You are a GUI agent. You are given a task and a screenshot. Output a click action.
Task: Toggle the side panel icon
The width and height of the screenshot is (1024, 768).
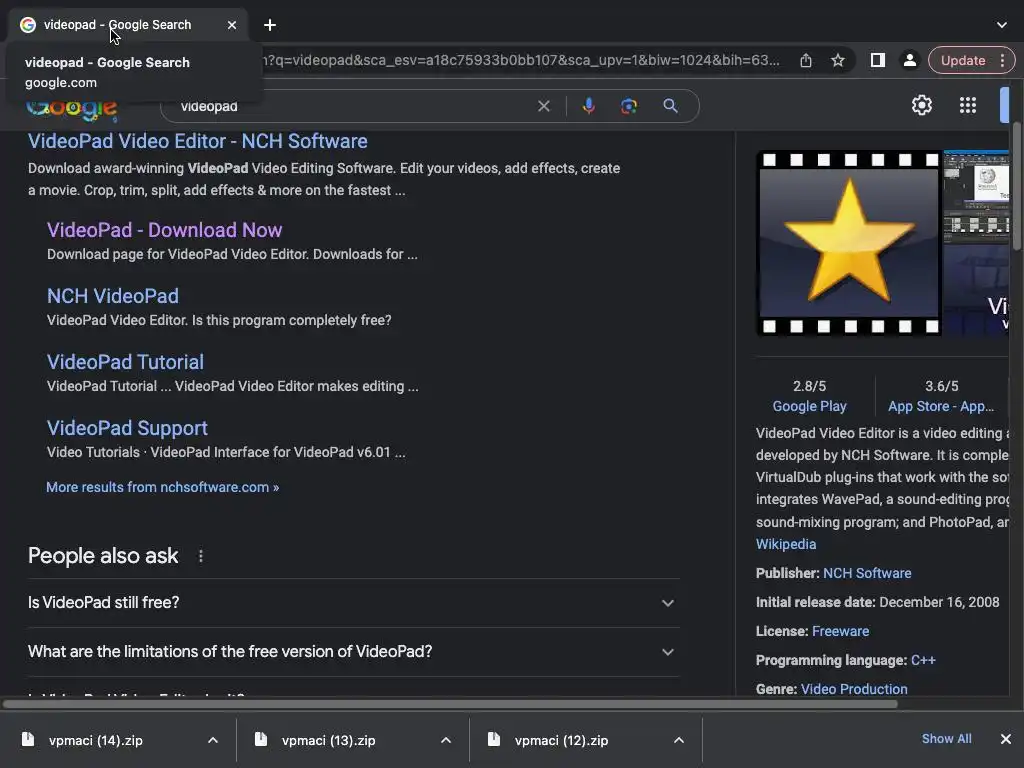(878, 61)
